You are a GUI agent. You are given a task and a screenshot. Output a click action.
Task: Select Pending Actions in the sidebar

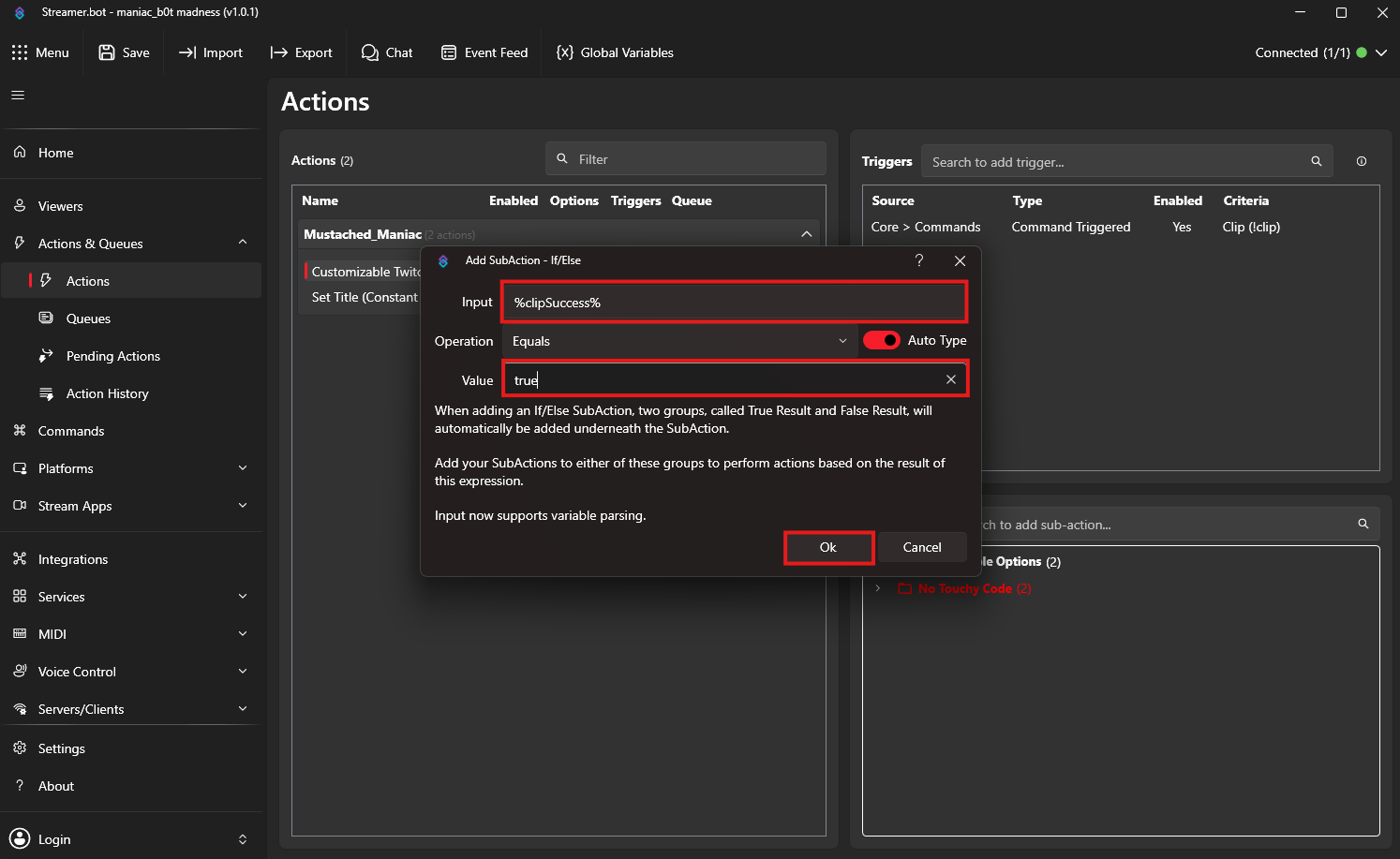111,356
